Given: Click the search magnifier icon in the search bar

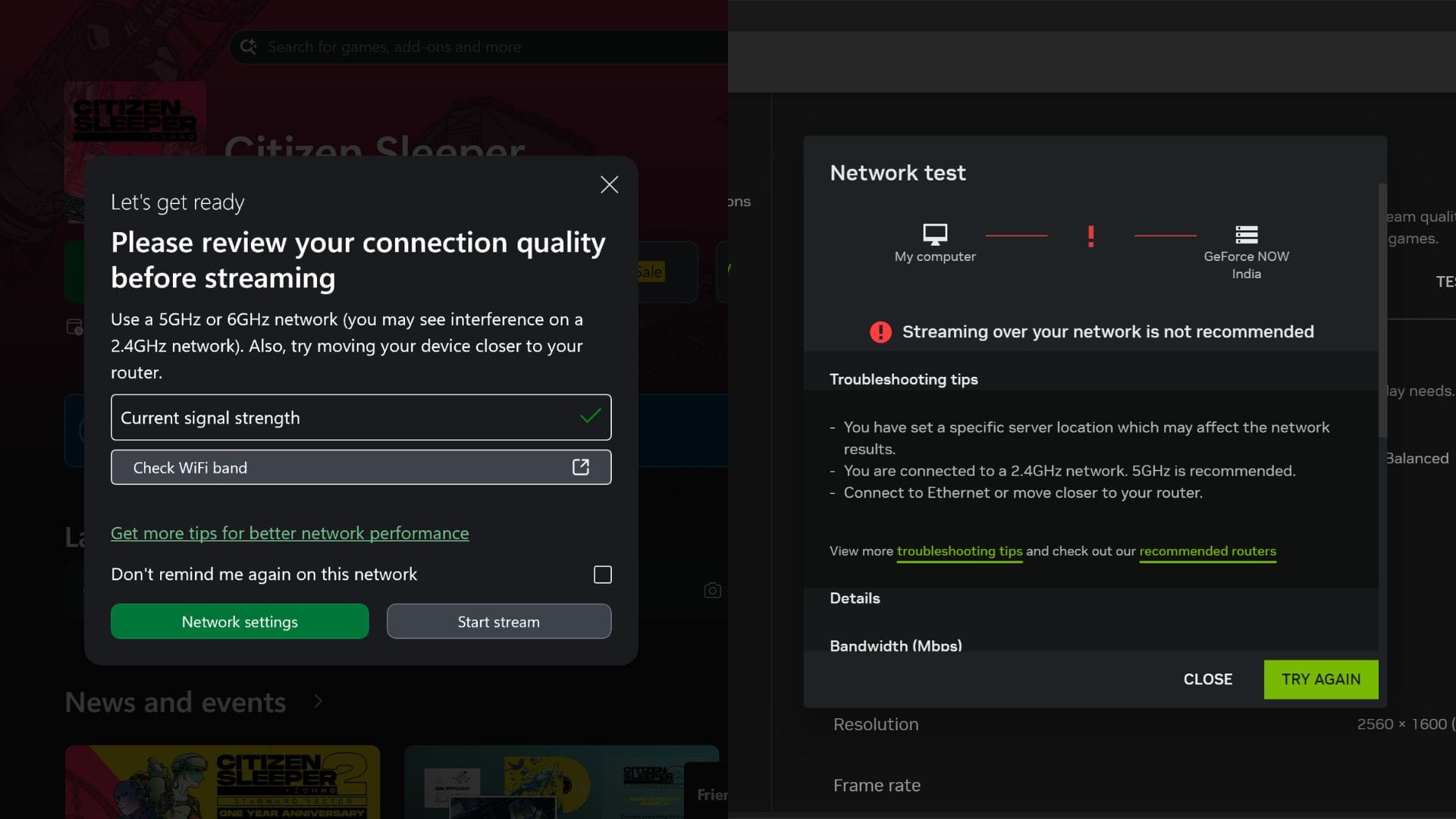Looking at the screenshot, I should click(247, 46).
